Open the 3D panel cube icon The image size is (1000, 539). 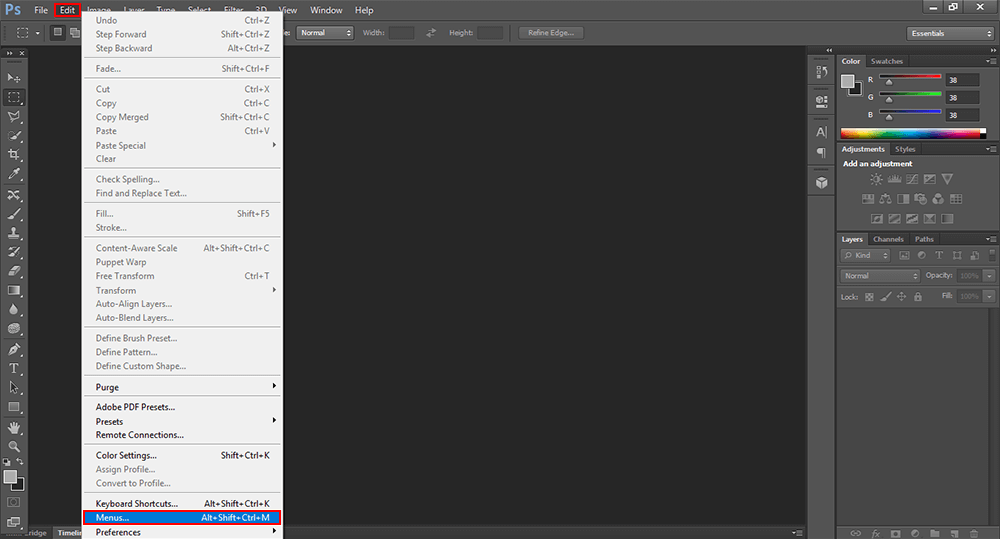coord(821,182)
